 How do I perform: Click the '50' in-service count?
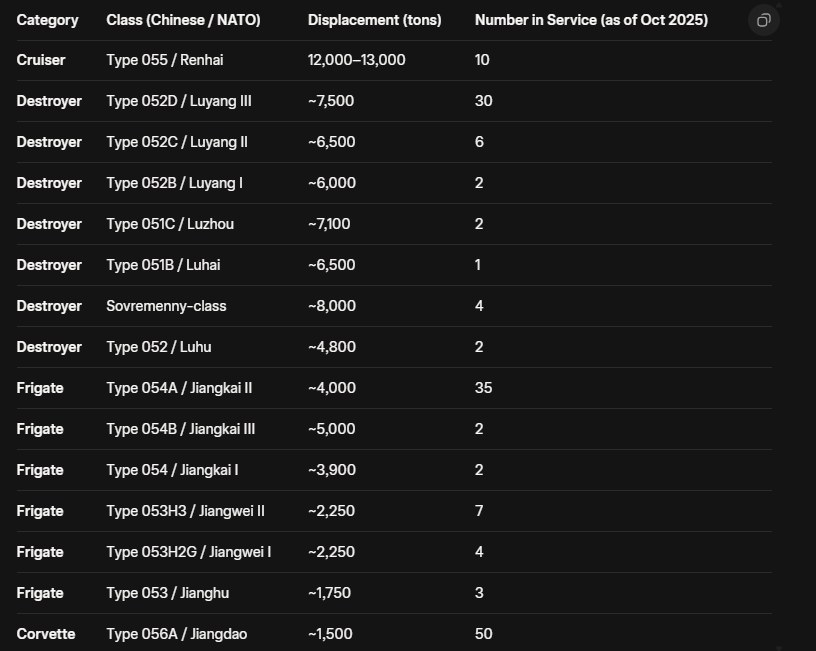pyautogui.click(x=483, y=634)
